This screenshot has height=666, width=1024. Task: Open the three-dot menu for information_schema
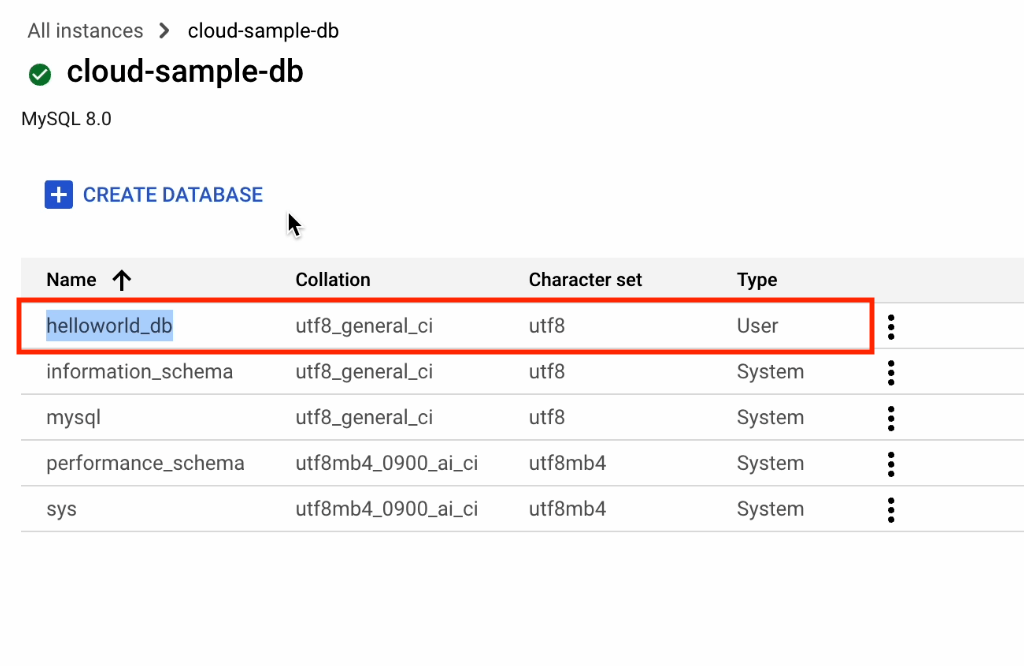891,373
